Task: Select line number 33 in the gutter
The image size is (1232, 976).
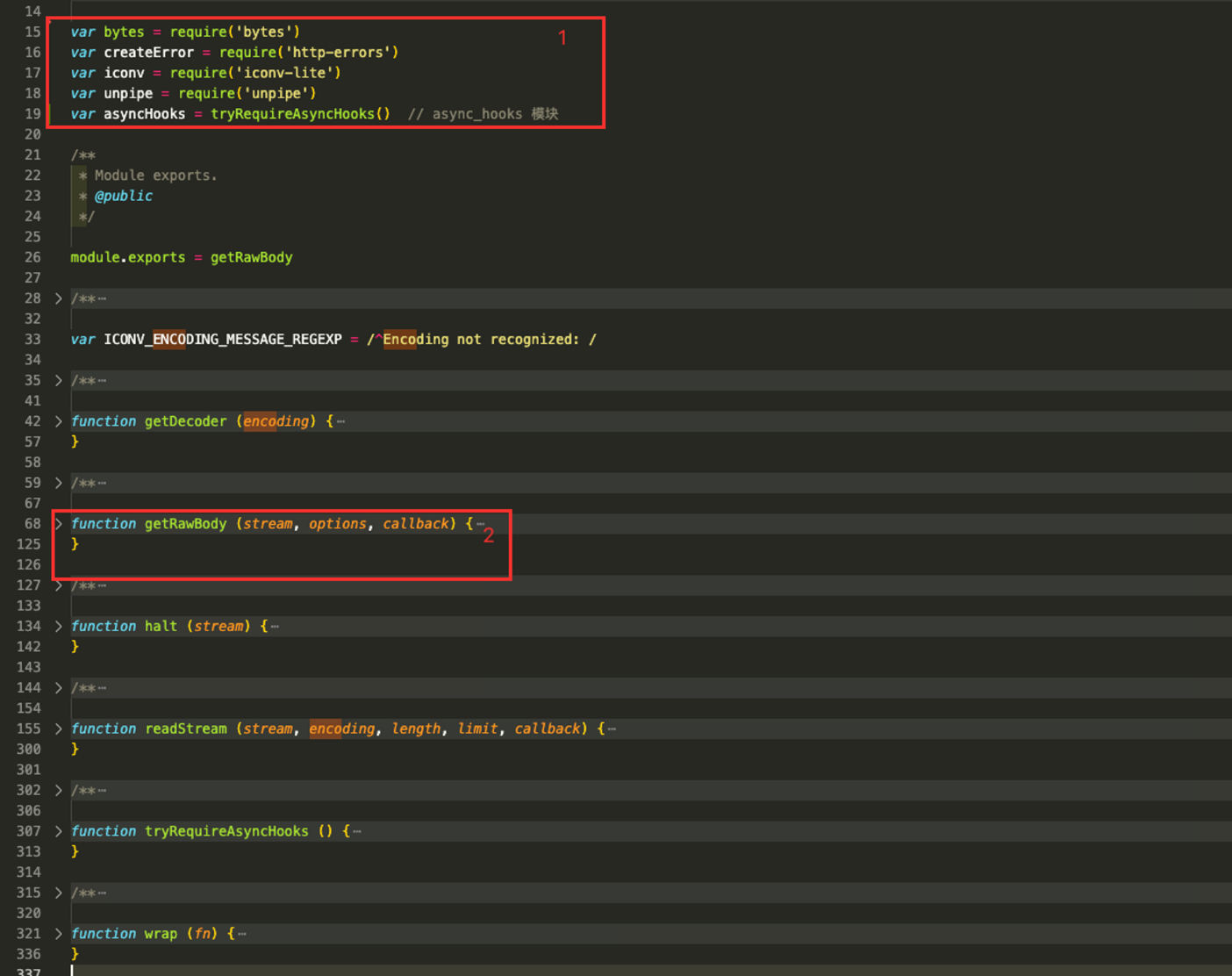Action: (32, 339)
